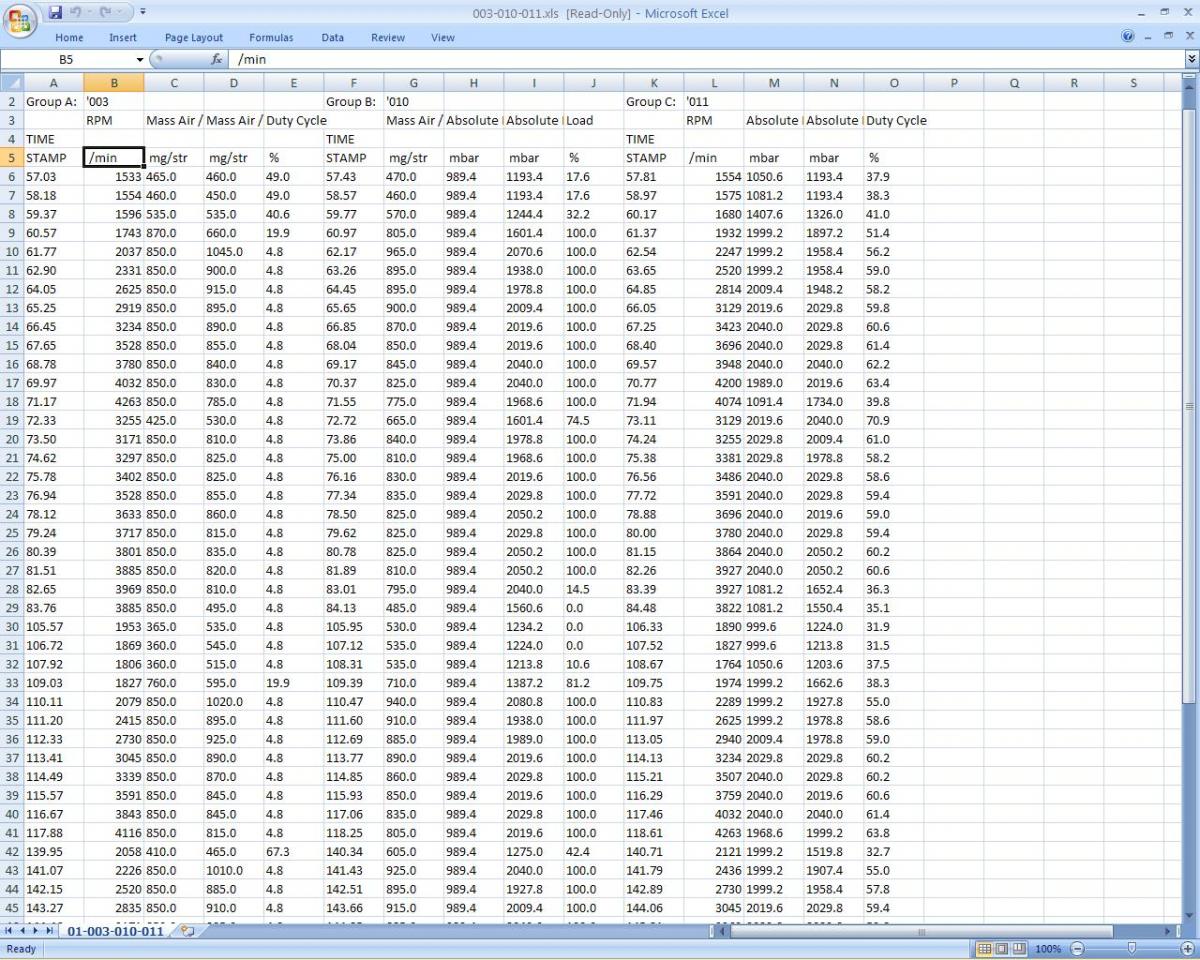Select the RPM header cell in column B

click(x=113, y=121)
